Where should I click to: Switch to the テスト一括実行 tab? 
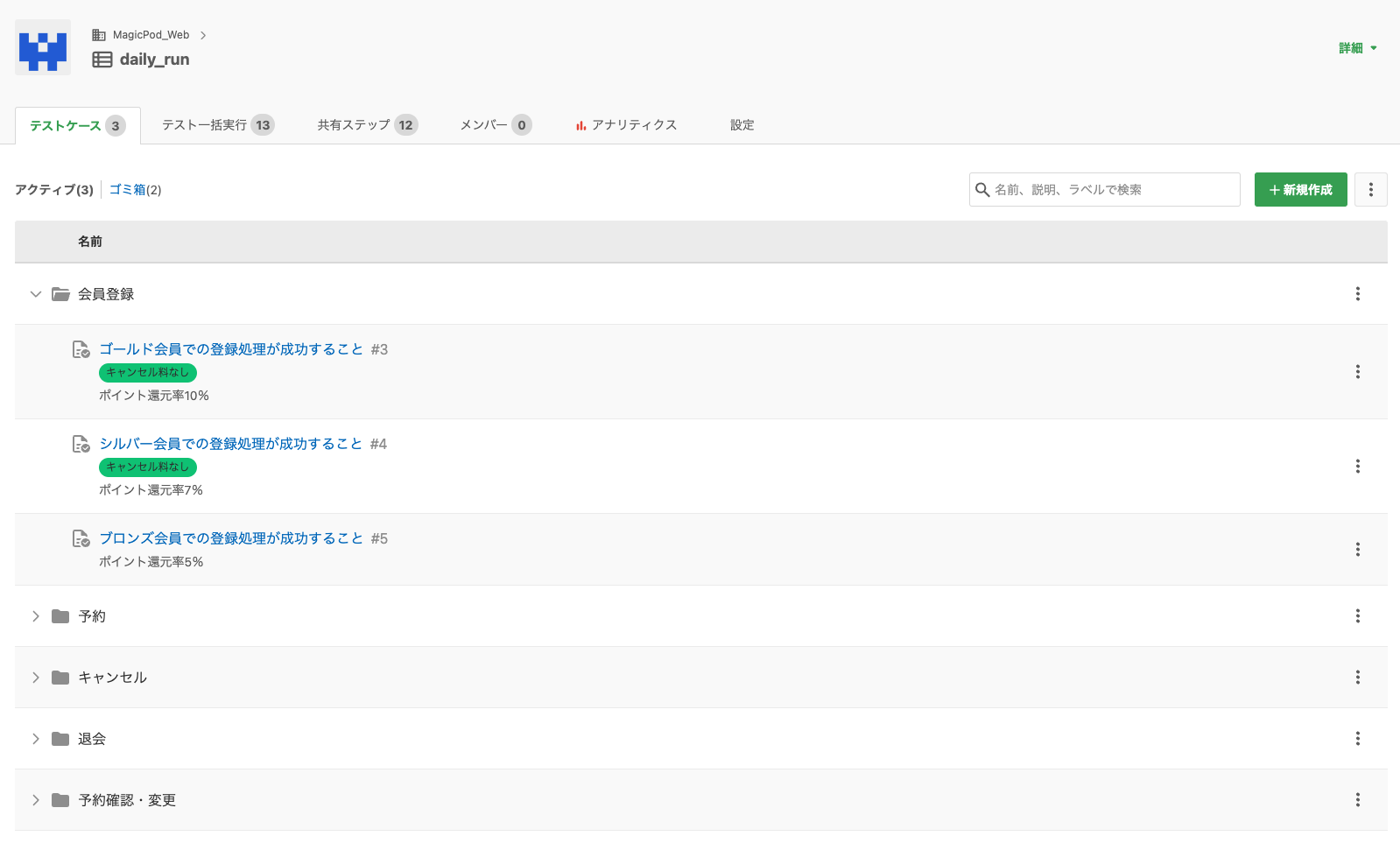point(217,125)
